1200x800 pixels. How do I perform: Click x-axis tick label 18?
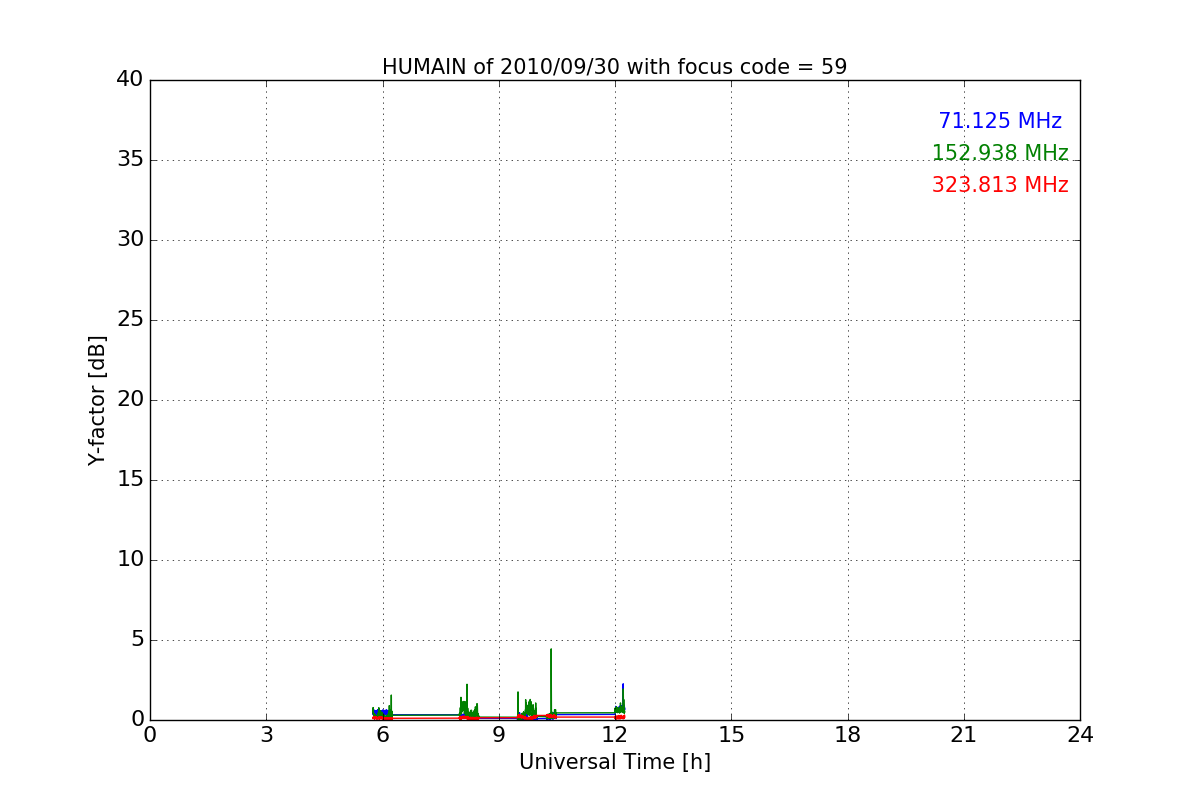point(848,735)
